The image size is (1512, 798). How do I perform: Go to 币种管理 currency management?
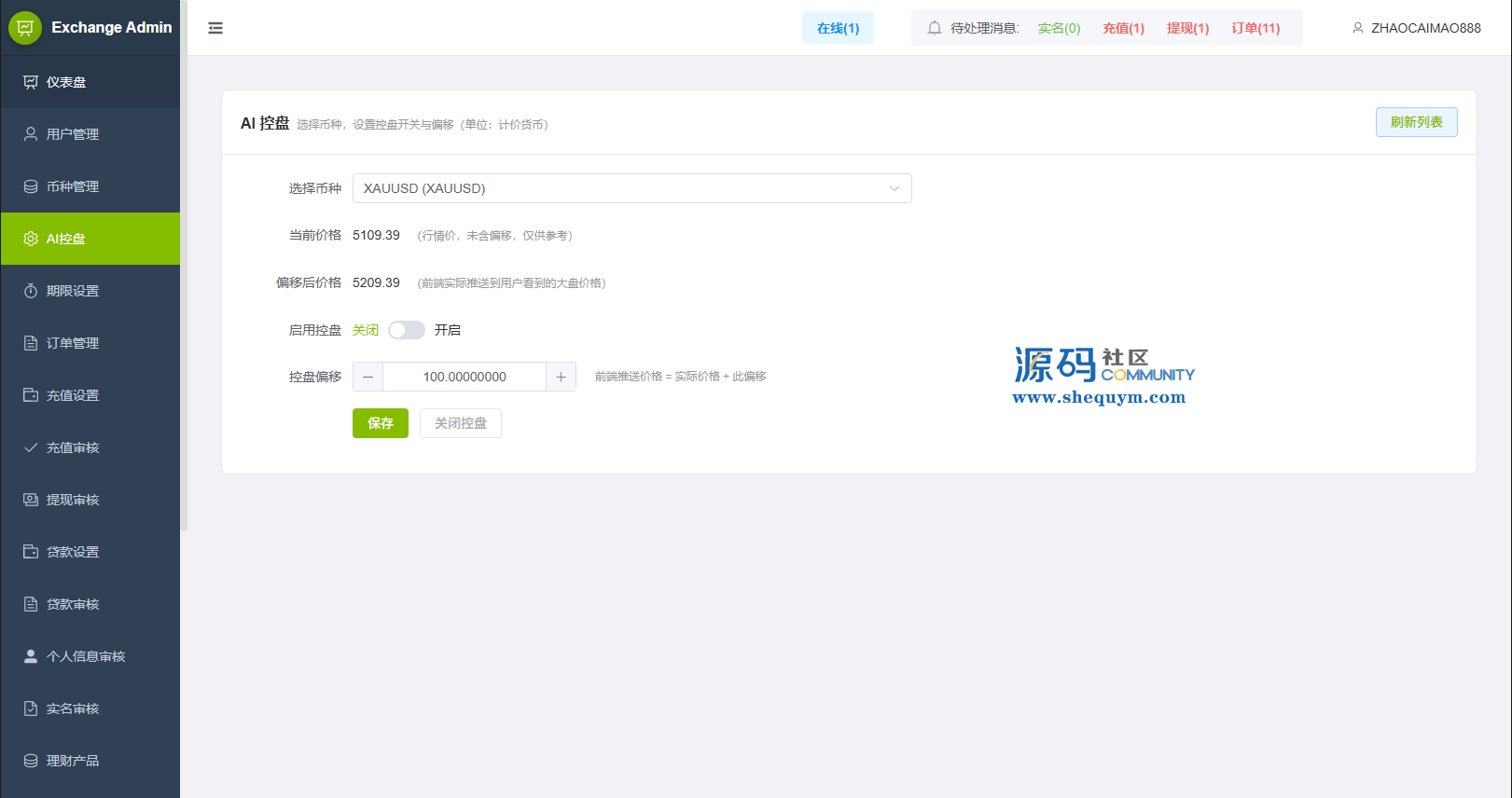[x=73, y=186]
